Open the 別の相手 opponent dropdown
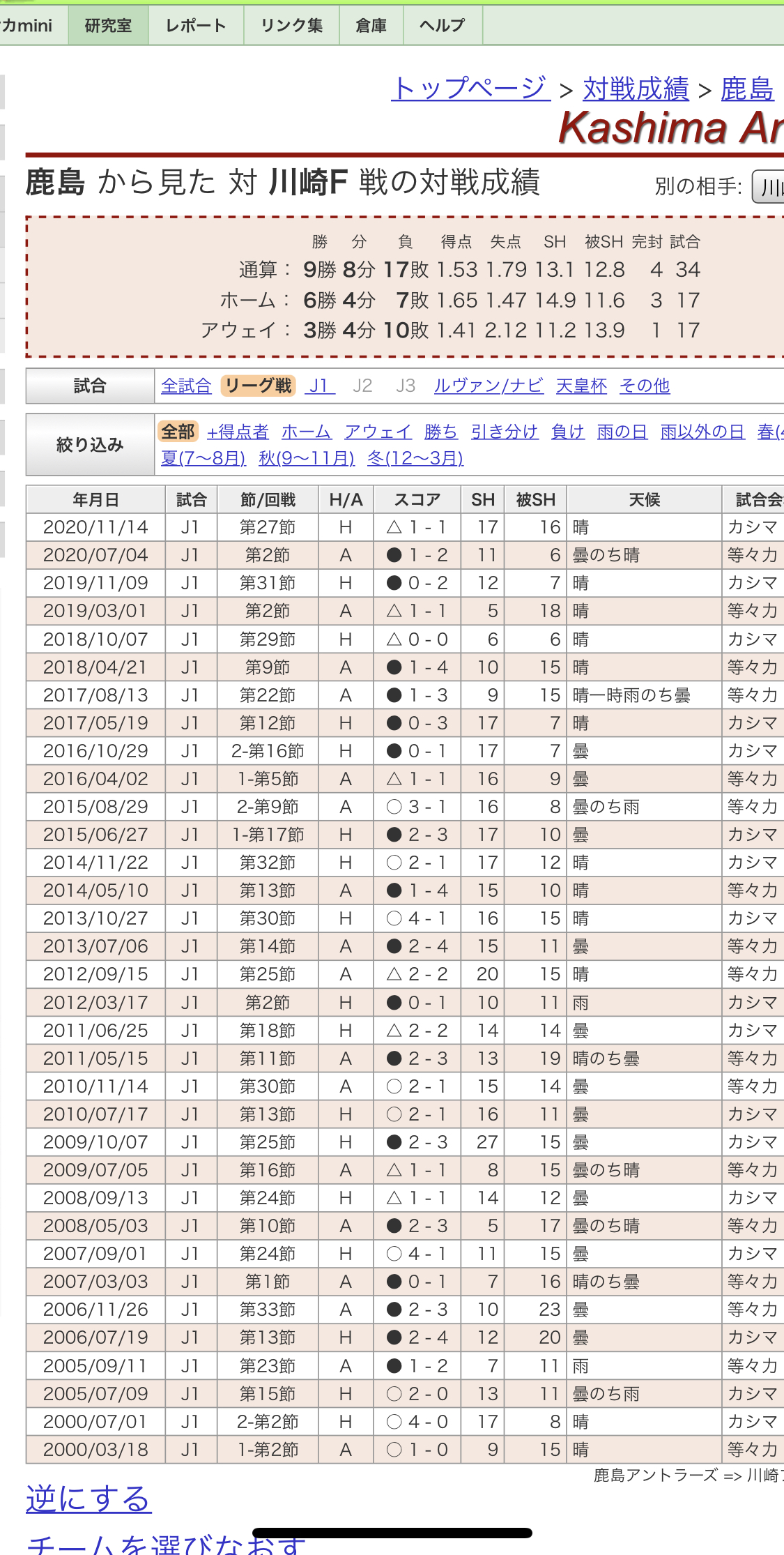 pyautogui.click(x=768, y=186)
